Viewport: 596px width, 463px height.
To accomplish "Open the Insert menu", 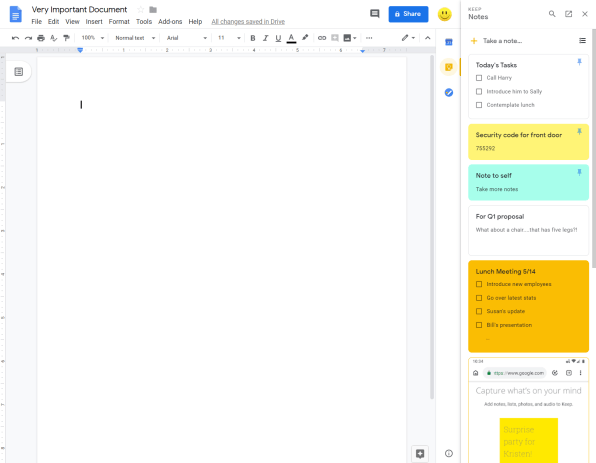I will coord(94,22).
